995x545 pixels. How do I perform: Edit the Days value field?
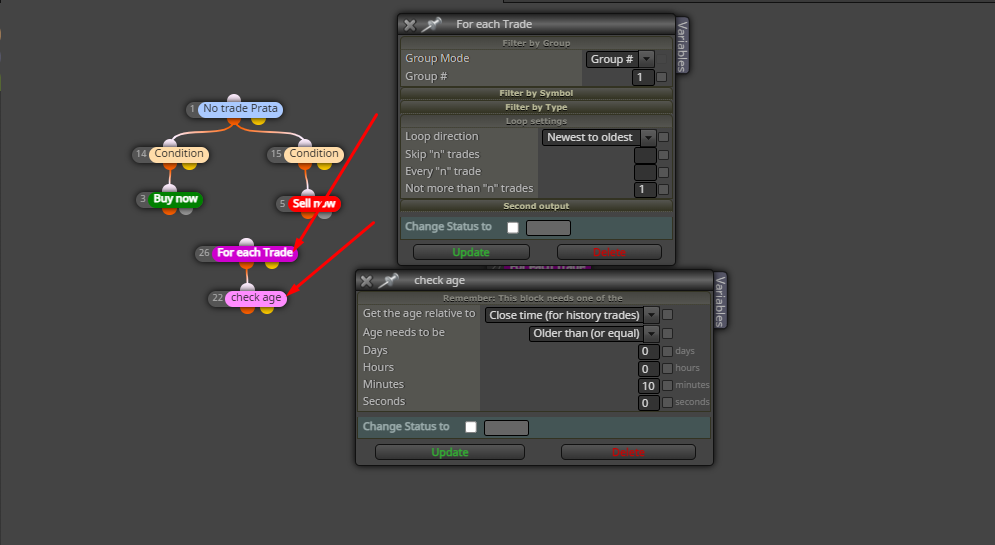tap(649, 351)
